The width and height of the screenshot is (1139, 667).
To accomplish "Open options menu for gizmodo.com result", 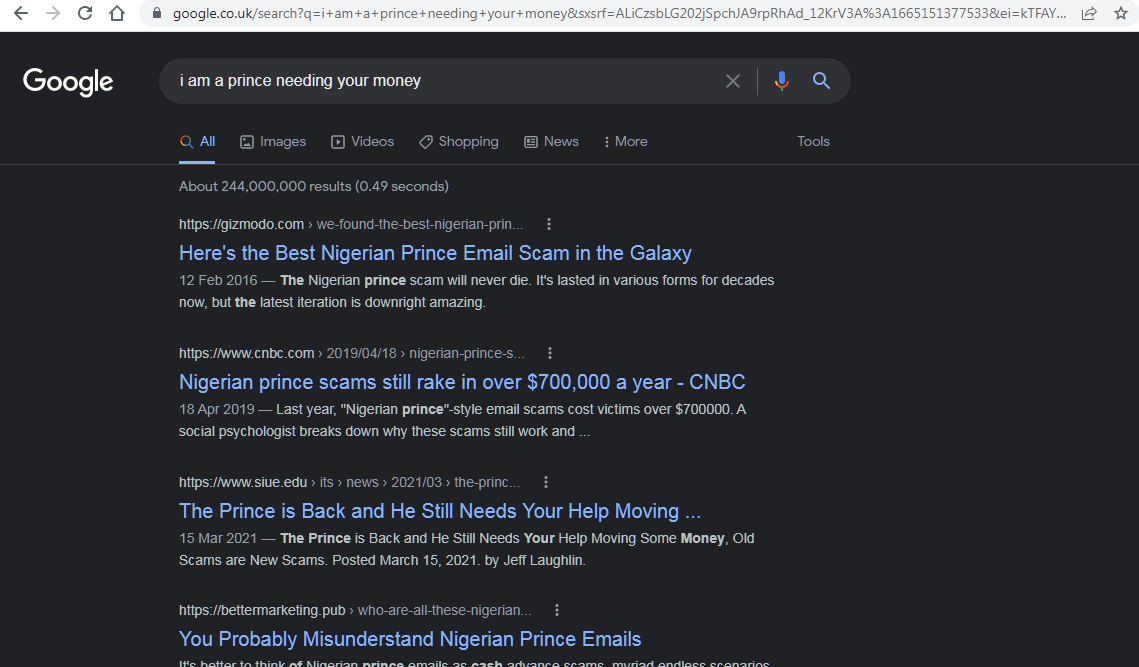I will click(549, 225).
